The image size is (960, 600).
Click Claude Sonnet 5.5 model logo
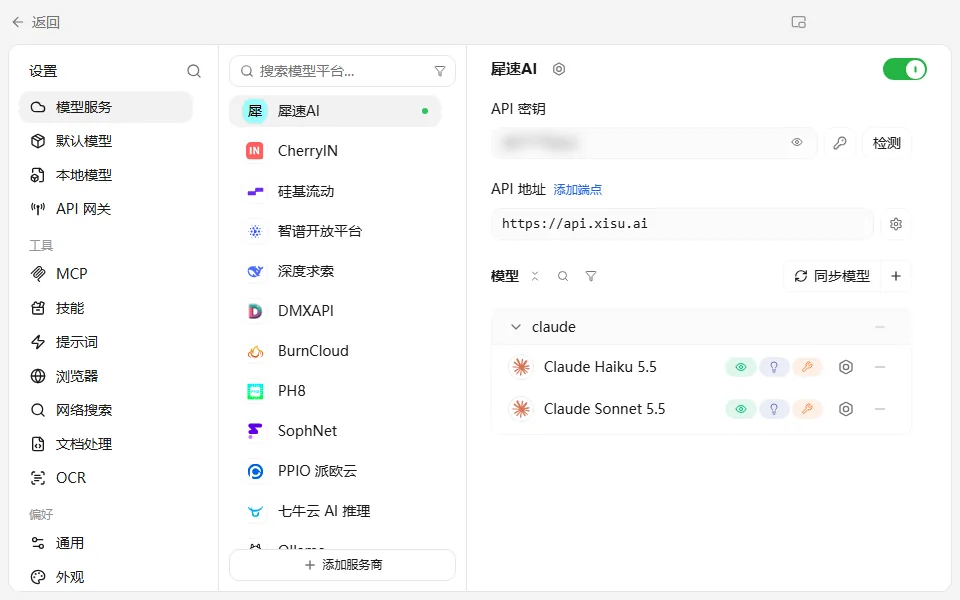521,409
